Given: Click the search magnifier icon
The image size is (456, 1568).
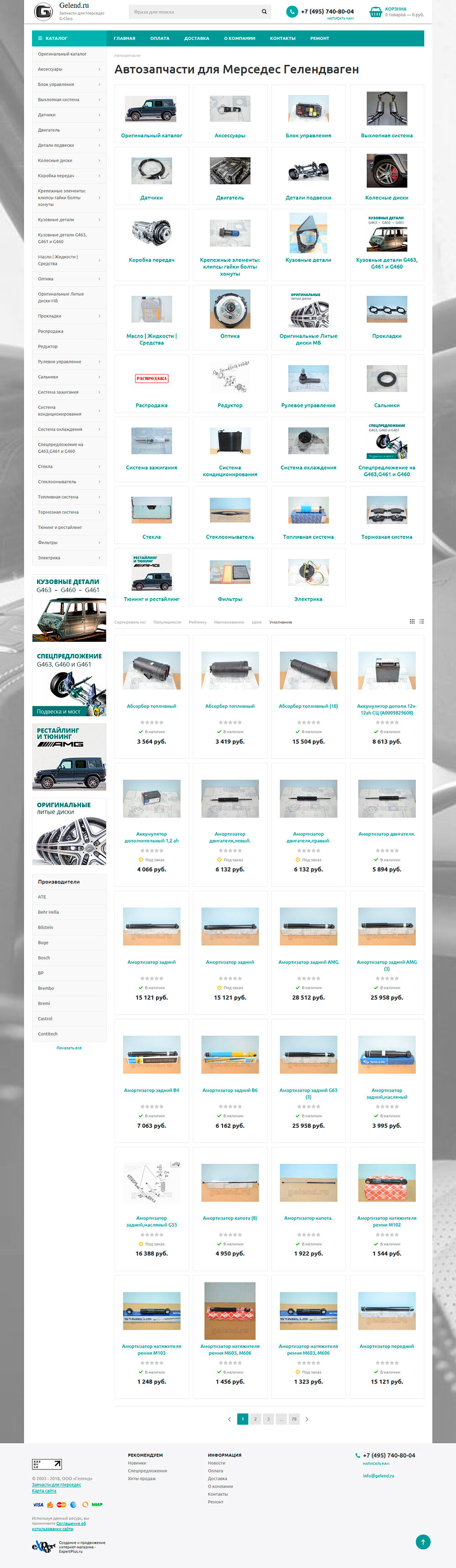Looking at the screenshot, I should tap(264, 11).
